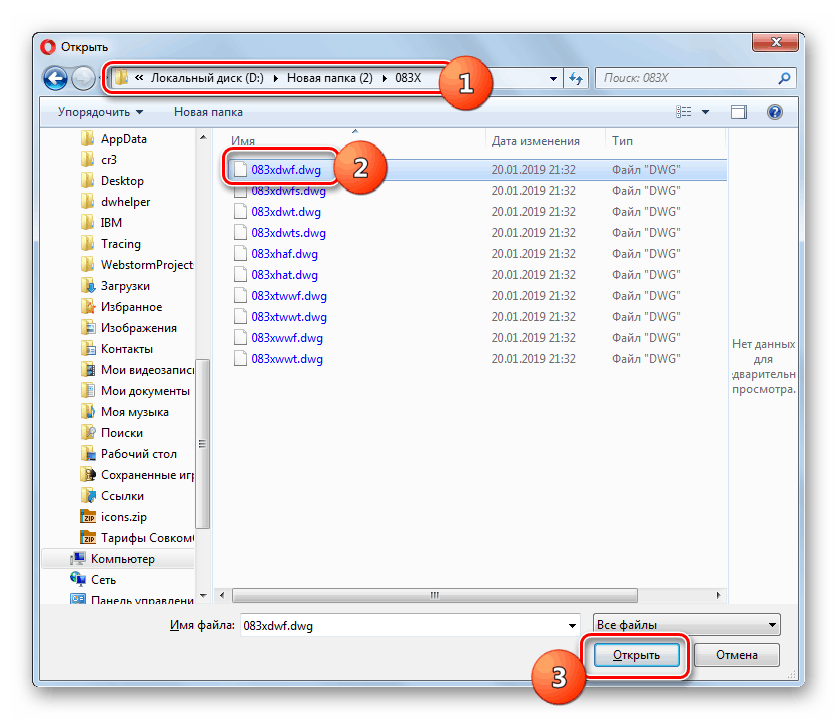The width and height of the screenshot is (838, 720).
Task: Click the Компьютер icon in tree
Action: 78,559
